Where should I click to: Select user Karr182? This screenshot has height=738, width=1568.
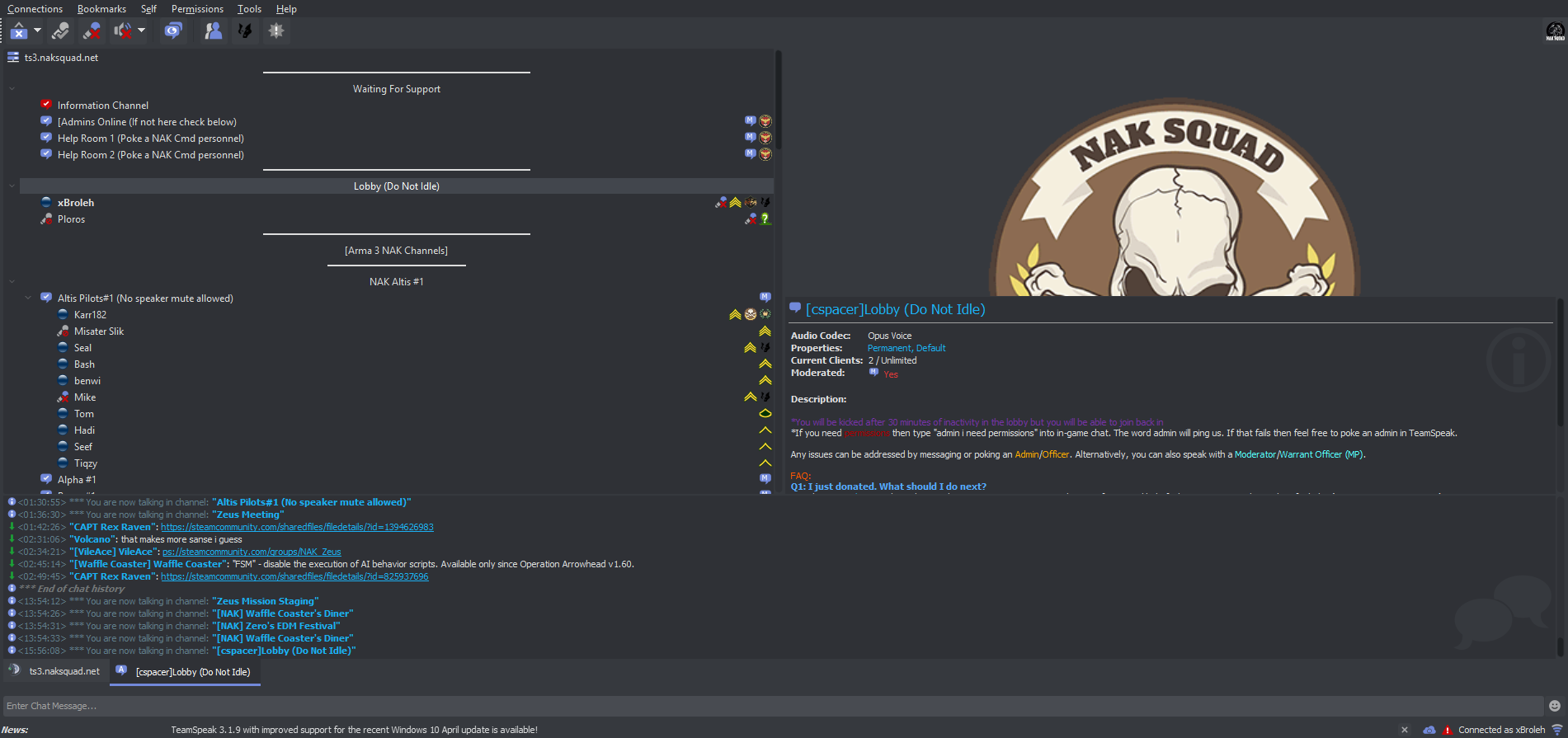pyautogui.click(x=90, y=315)
